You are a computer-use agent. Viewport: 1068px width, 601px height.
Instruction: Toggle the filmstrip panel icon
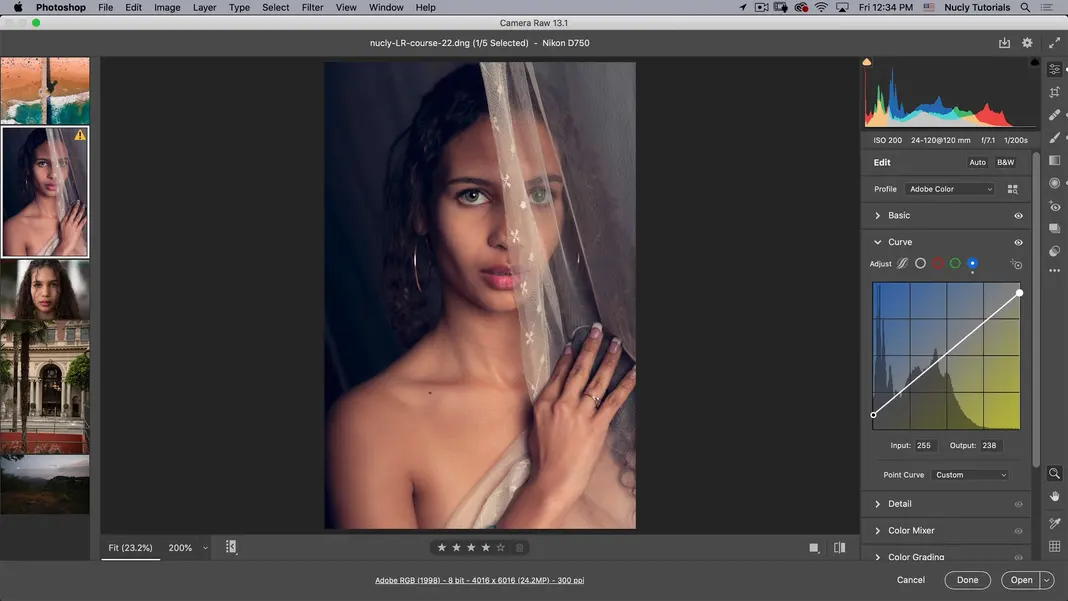pos(231,546)
